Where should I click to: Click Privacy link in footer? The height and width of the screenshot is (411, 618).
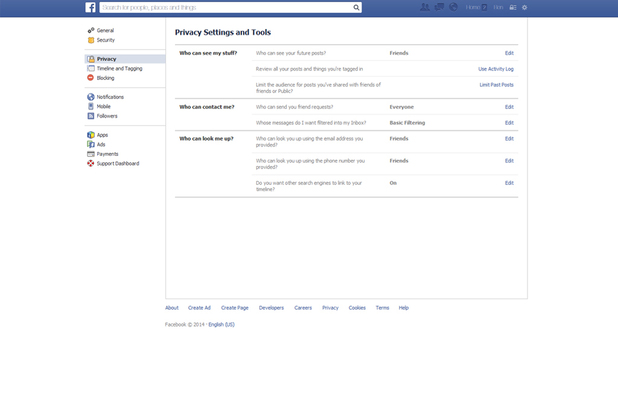pos(330,308)
